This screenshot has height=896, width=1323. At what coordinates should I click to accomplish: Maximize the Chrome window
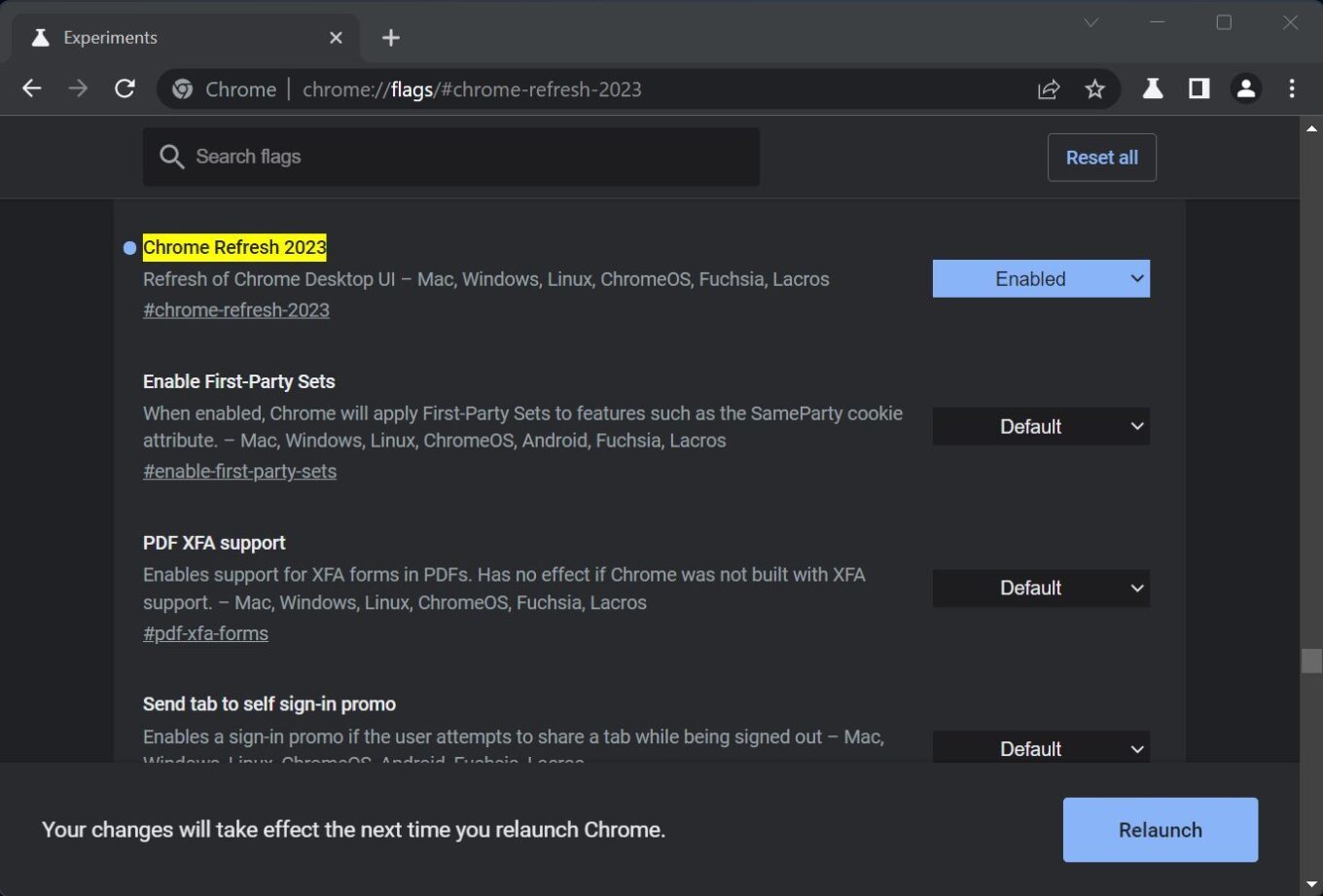[1224, 22]
